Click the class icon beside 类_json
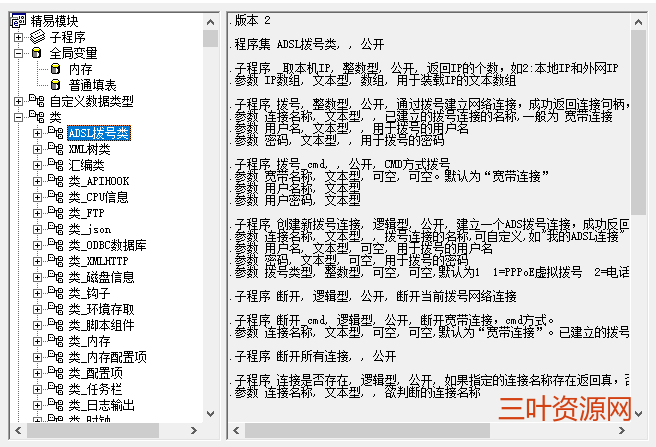This screenshot has width=656, height=447. 56,229
